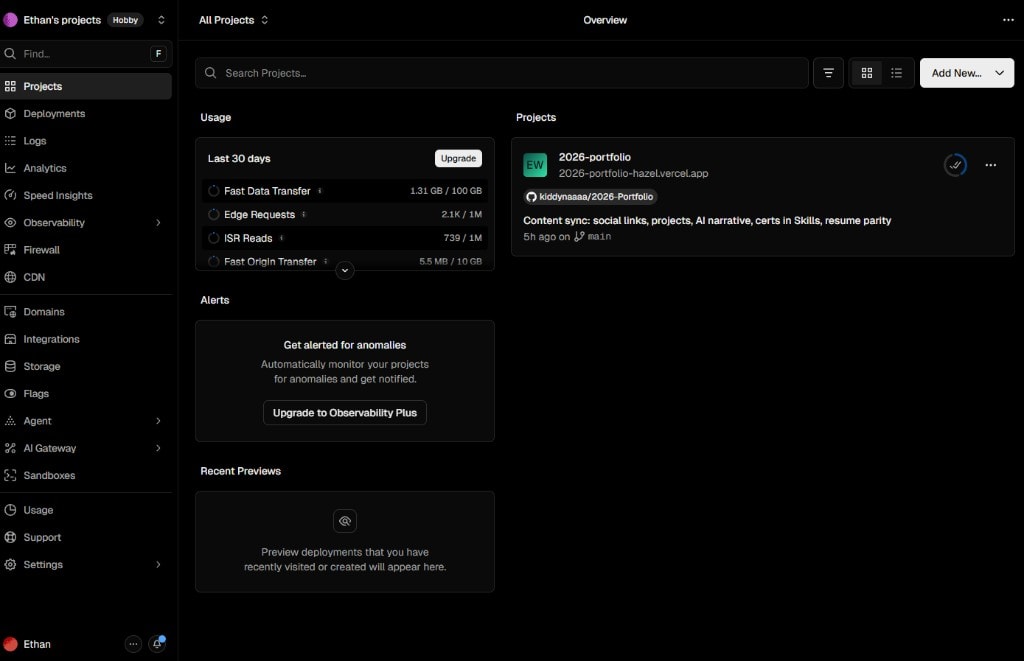Click the EW project avatar
This screenshot has width=1024, height=661.
[535, 165]
